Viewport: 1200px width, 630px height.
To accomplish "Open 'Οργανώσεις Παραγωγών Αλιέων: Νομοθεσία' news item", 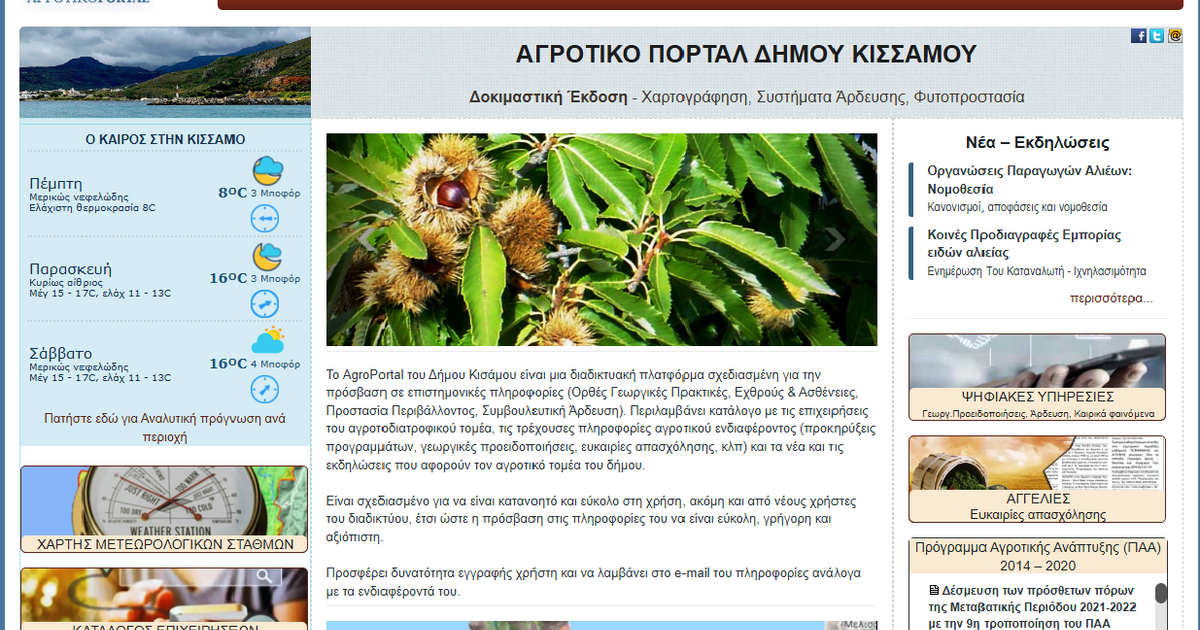I will pos(1029,179).
